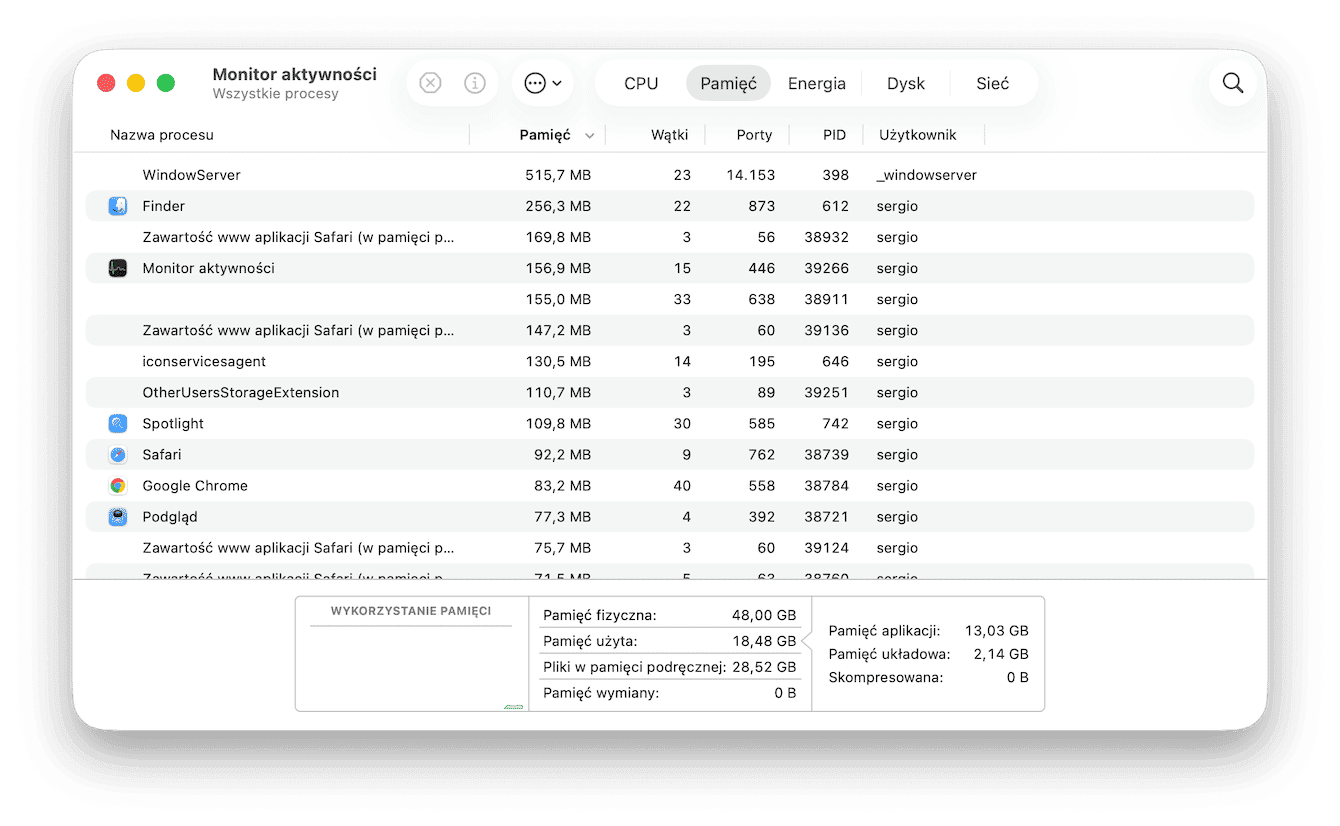Select the Safari web content row using 147,2 MB

(669, 330)
